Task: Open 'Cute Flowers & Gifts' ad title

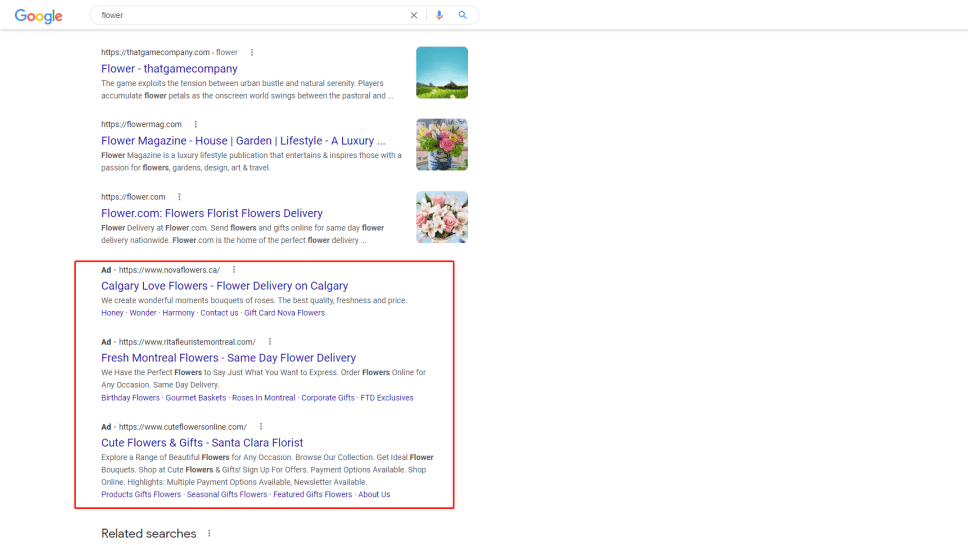Action: click(x=202, y=443)
